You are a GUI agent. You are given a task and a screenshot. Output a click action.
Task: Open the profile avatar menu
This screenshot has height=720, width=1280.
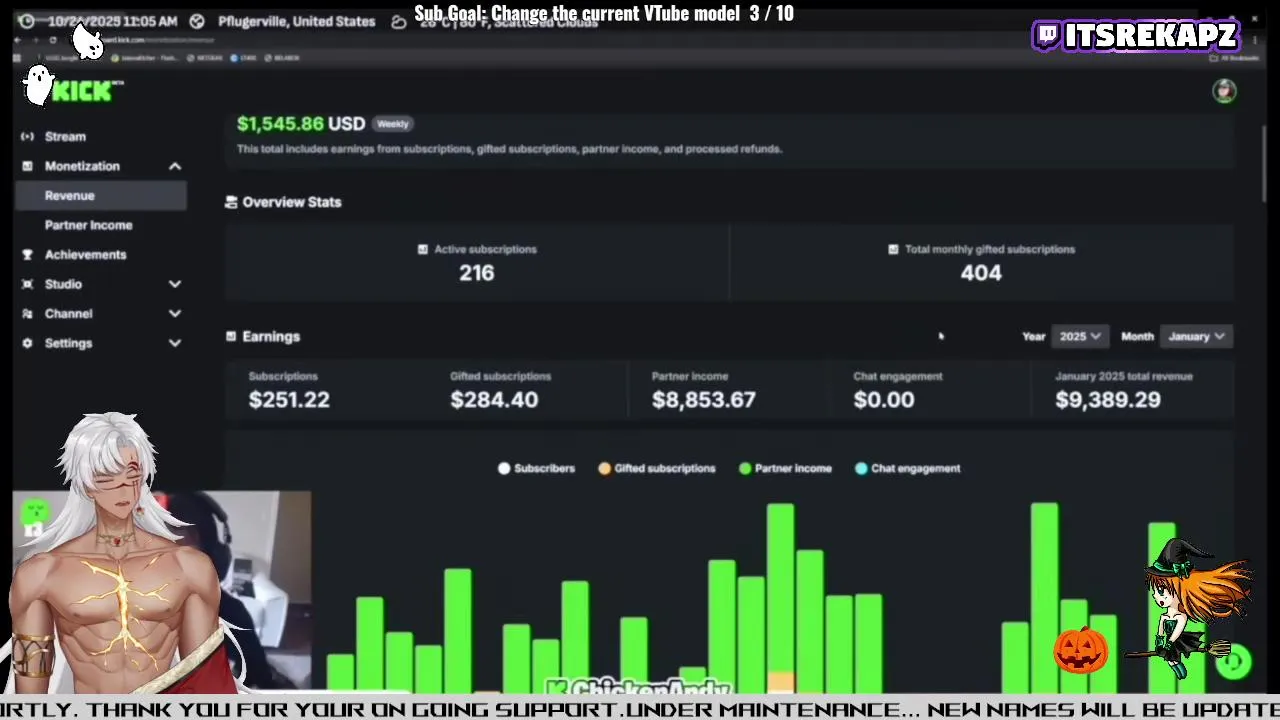coord(1224,91)
